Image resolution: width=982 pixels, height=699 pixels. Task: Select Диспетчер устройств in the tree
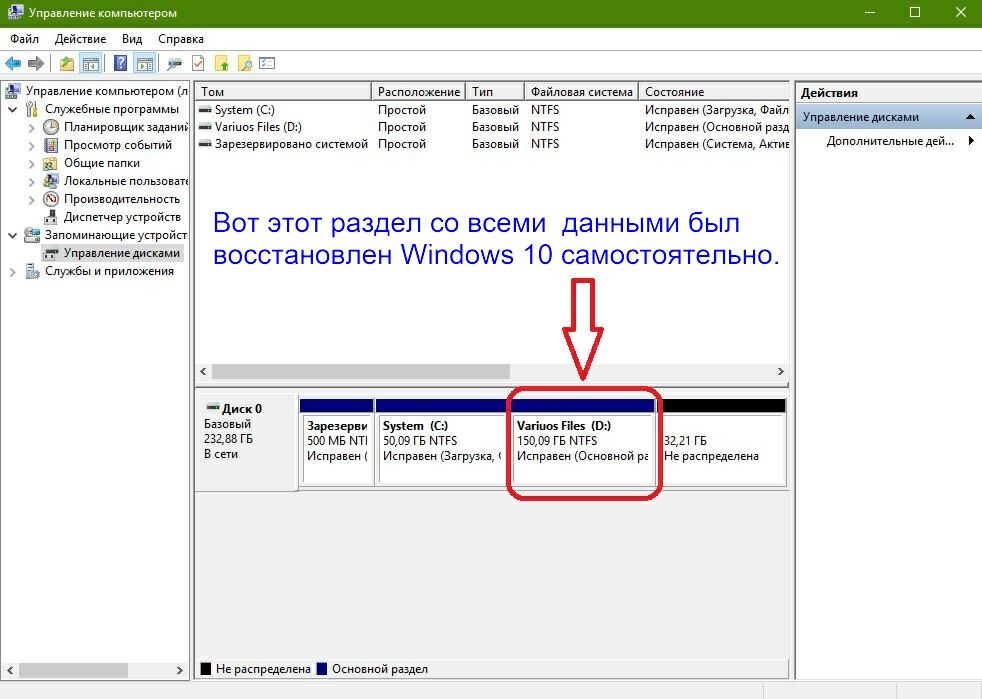point(121,217)
